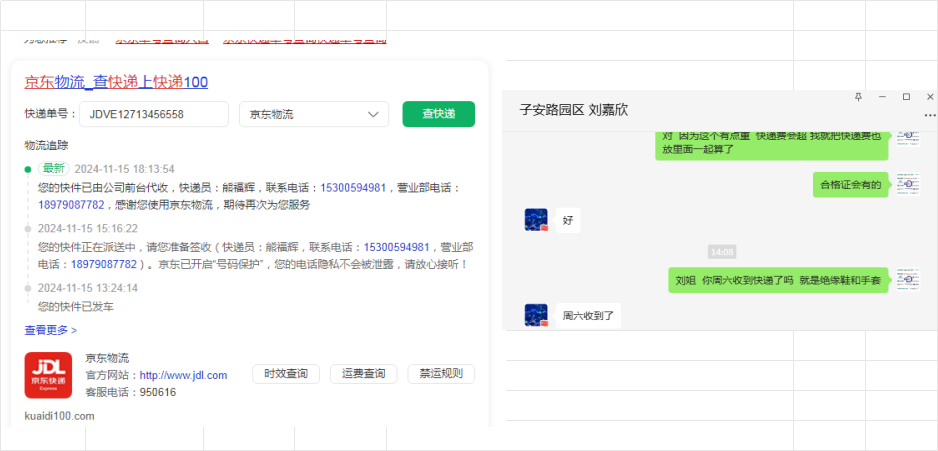
Task: Click the received message 周六收到了
Action: [589, 315]
